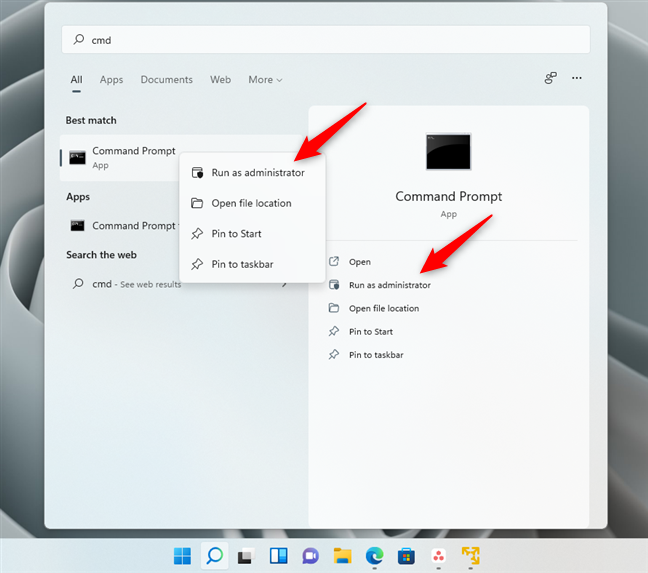Open Teams Chat from the taskbar
This screenshot has height=573, width=648.
tap(310, 556)
